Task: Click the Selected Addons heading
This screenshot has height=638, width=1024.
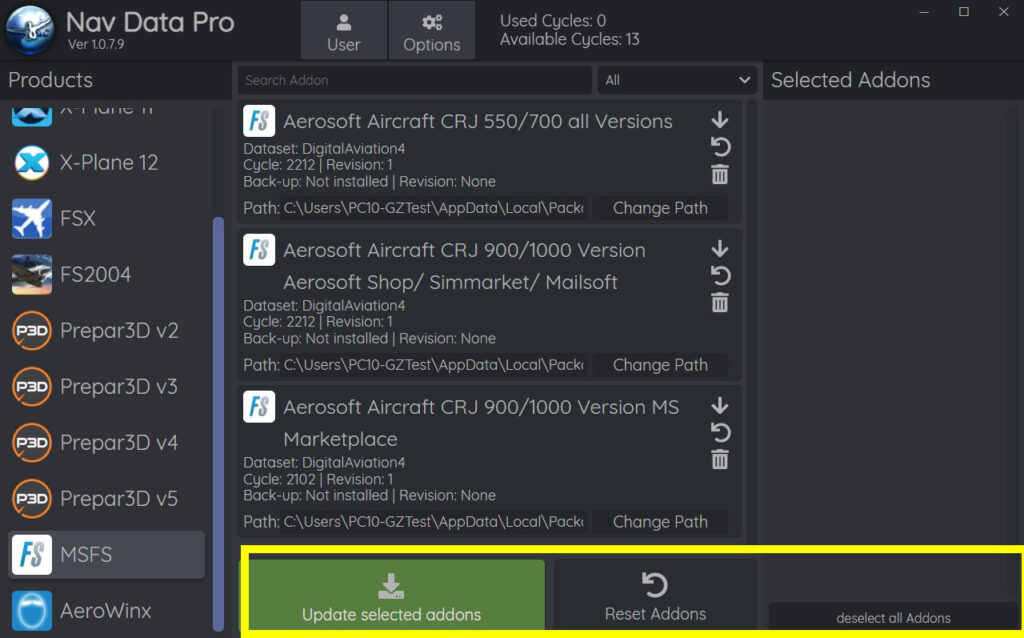Action: pyautogui.click(x=851, y=80)
